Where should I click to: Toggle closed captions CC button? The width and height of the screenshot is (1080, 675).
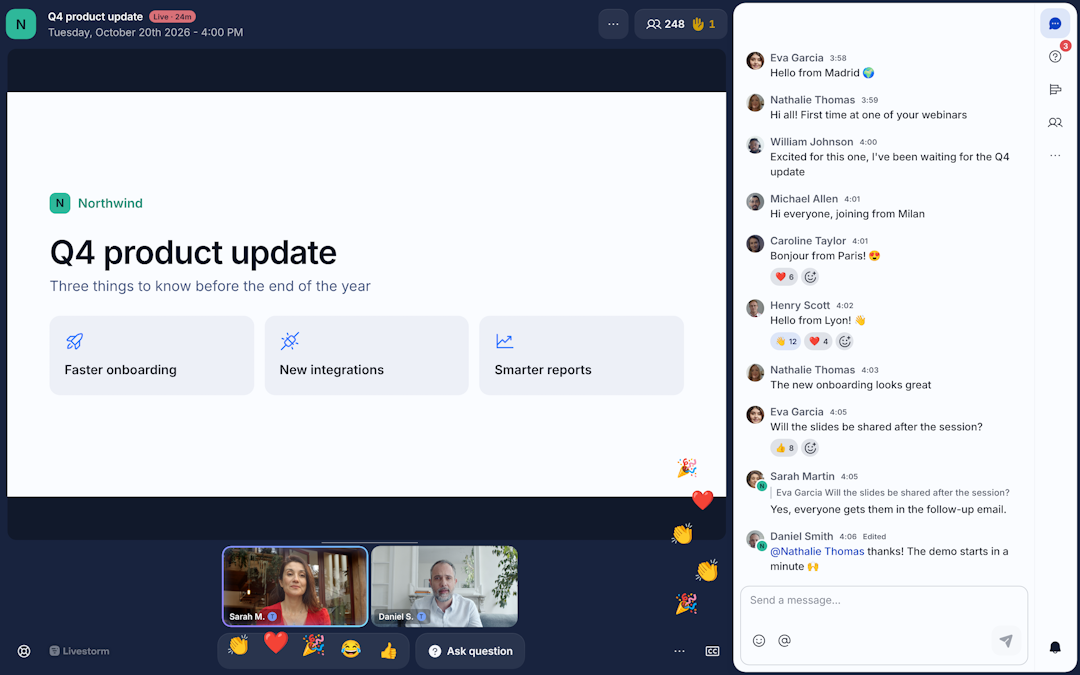click(712, 651)
